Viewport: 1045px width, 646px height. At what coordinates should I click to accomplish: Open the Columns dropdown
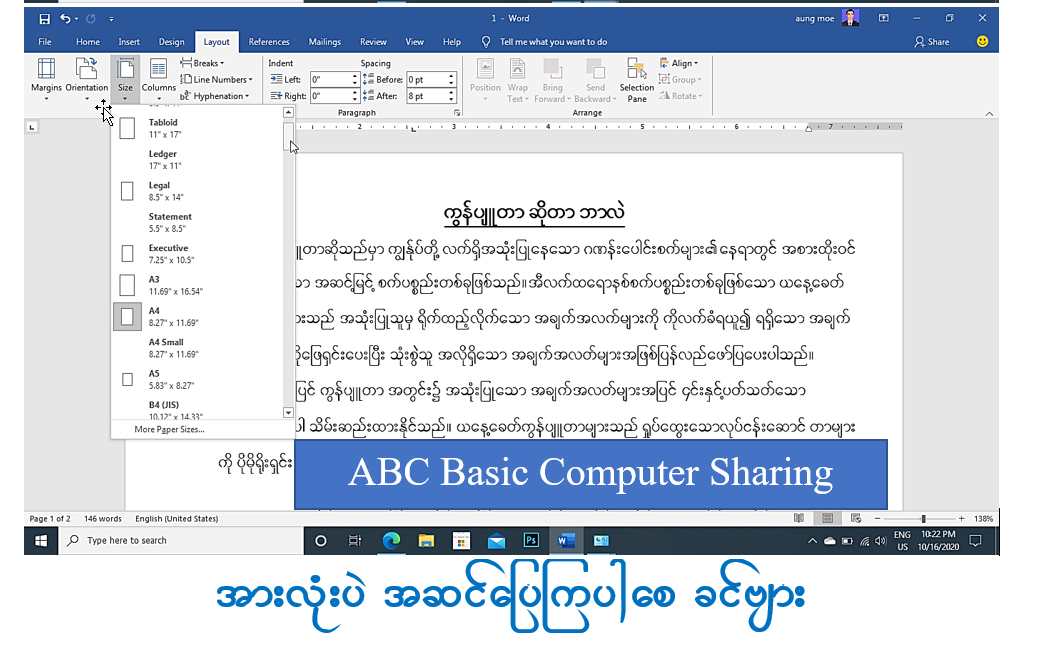tap(159, 79)
